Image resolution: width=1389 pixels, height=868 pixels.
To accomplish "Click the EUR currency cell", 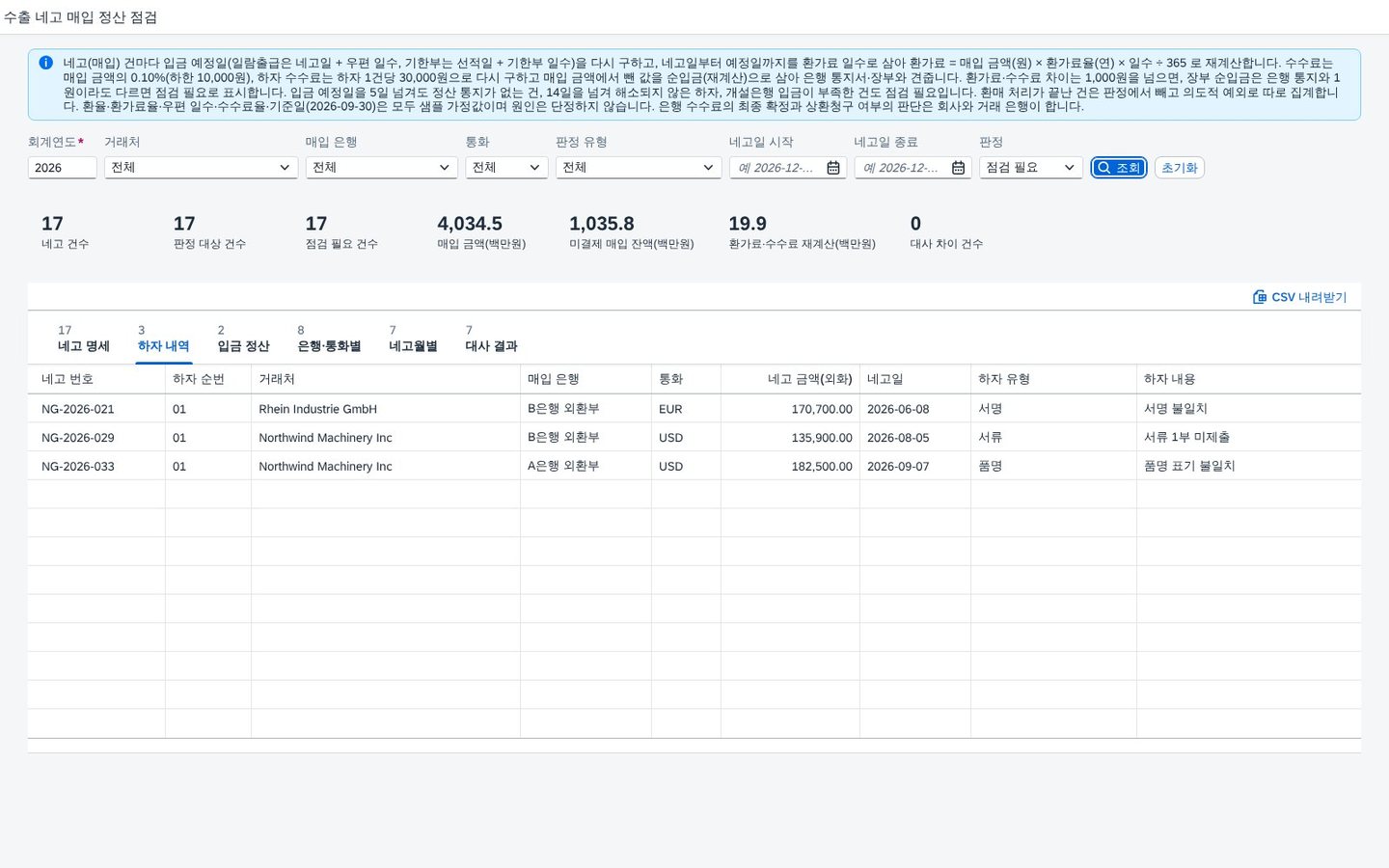I will (x=686, y=409).
